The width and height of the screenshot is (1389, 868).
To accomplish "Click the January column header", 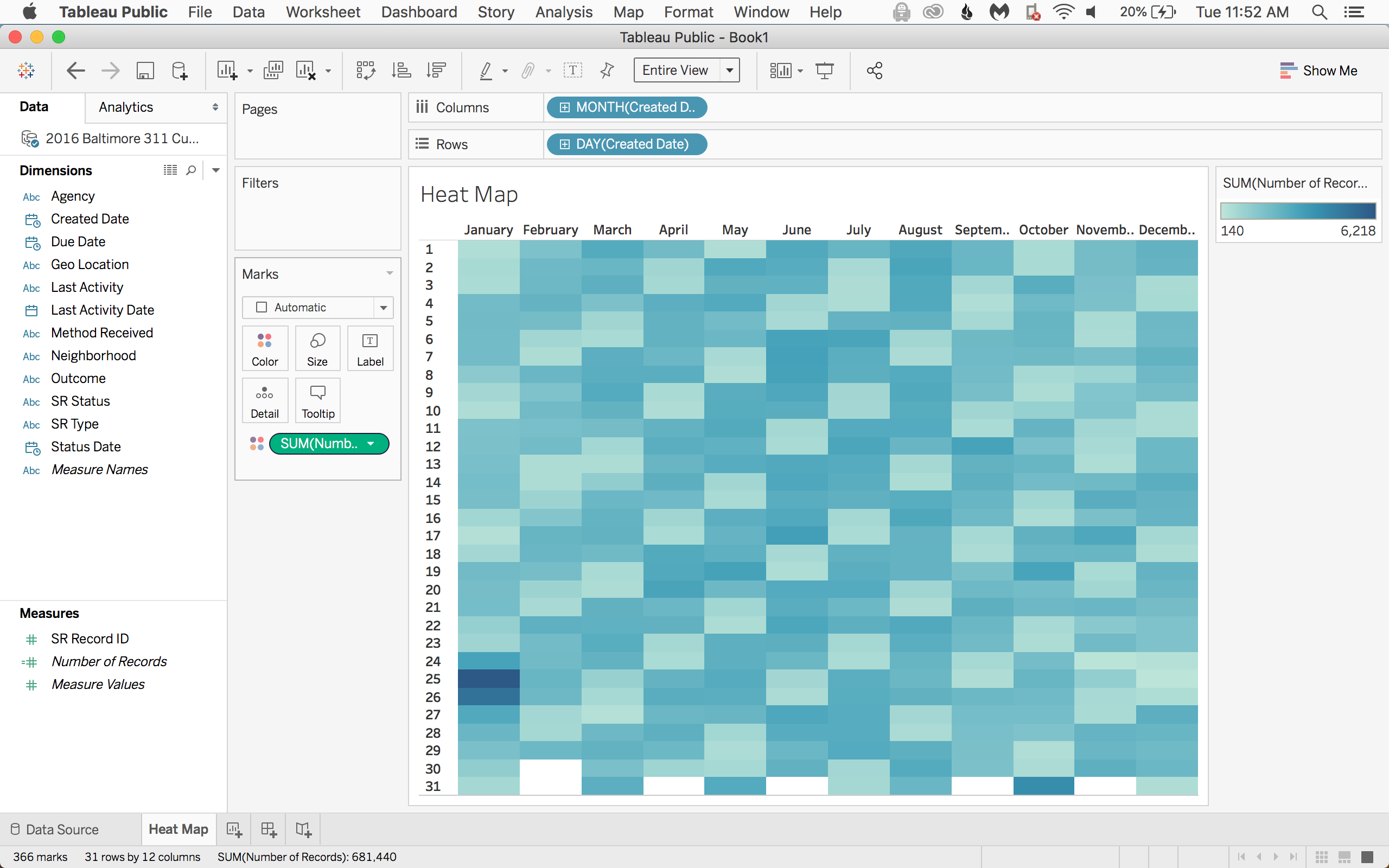I will [x=488, y=229].
